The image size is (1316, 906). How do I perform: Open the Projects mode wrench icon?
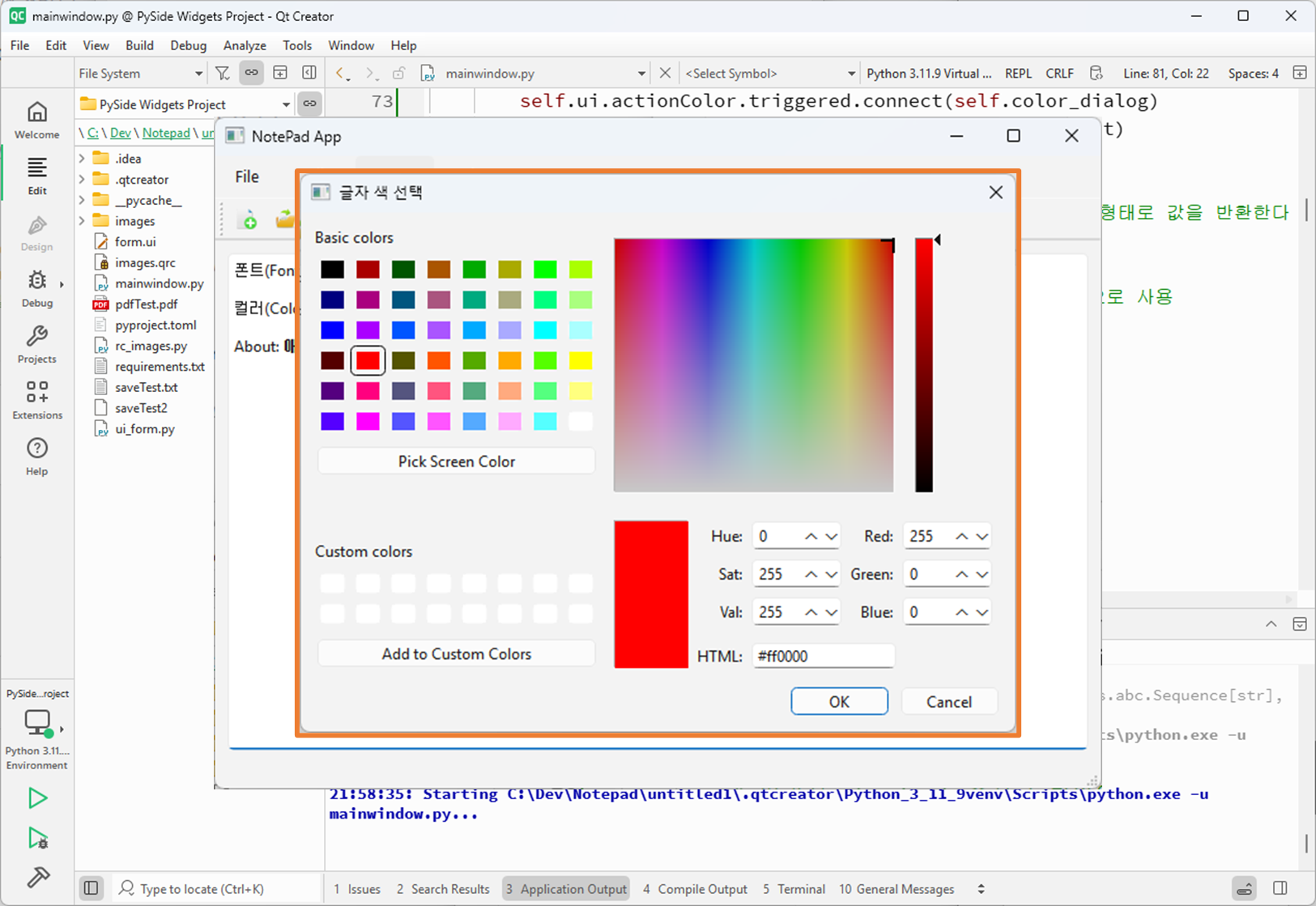37,344
